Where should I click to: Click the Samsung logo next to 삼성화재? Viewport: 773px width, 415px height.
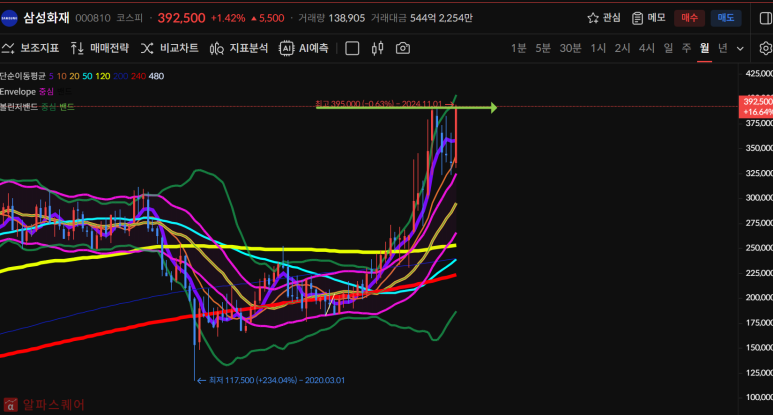9,18
